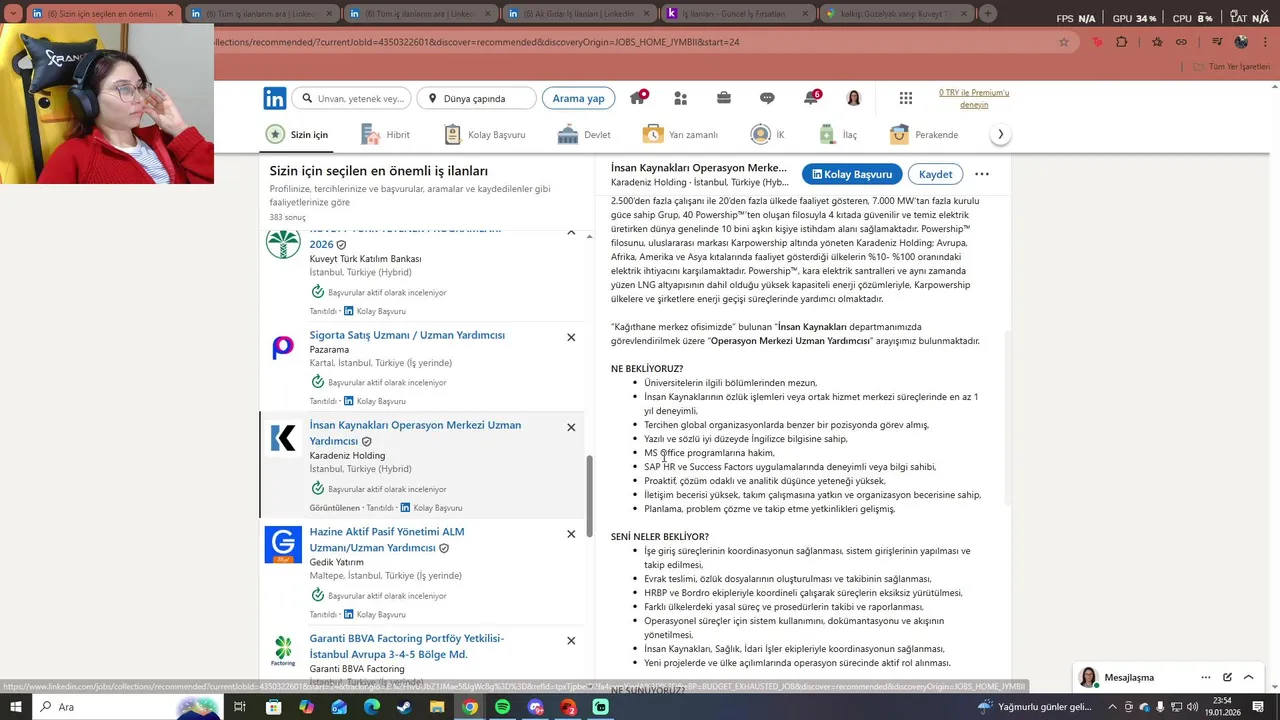The height and width of the screenshot is (720, 1280).
Task: Dismiss the Sigorta Satış Uzmanı job card
Action: click(571, 337)
